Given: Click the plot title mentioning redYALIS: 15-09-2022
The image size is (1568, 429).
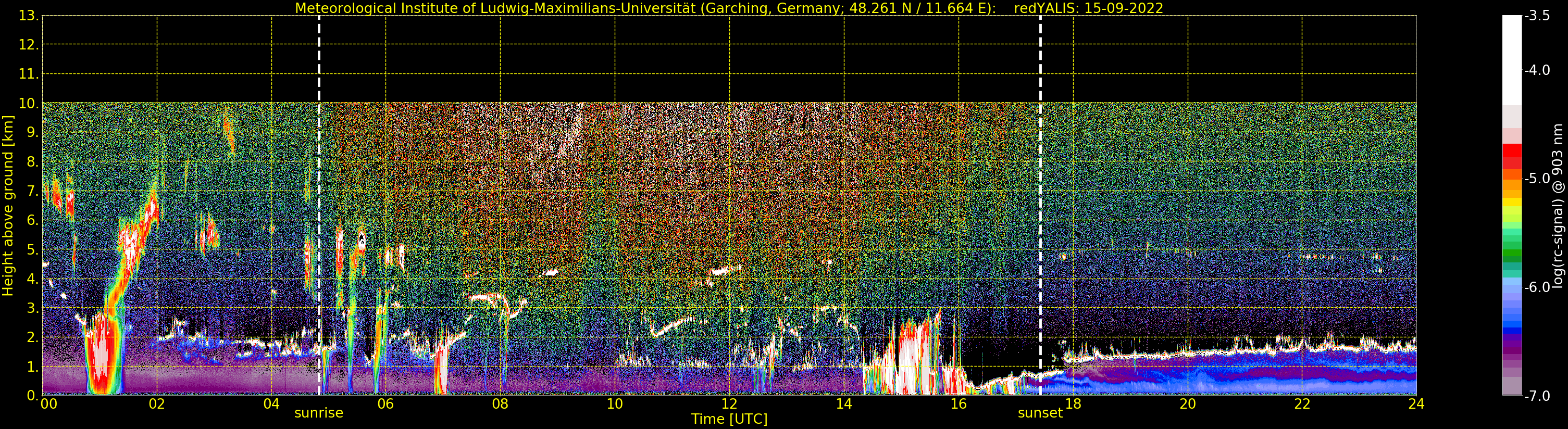Looking at the screenshot, I should coord(729,8).
